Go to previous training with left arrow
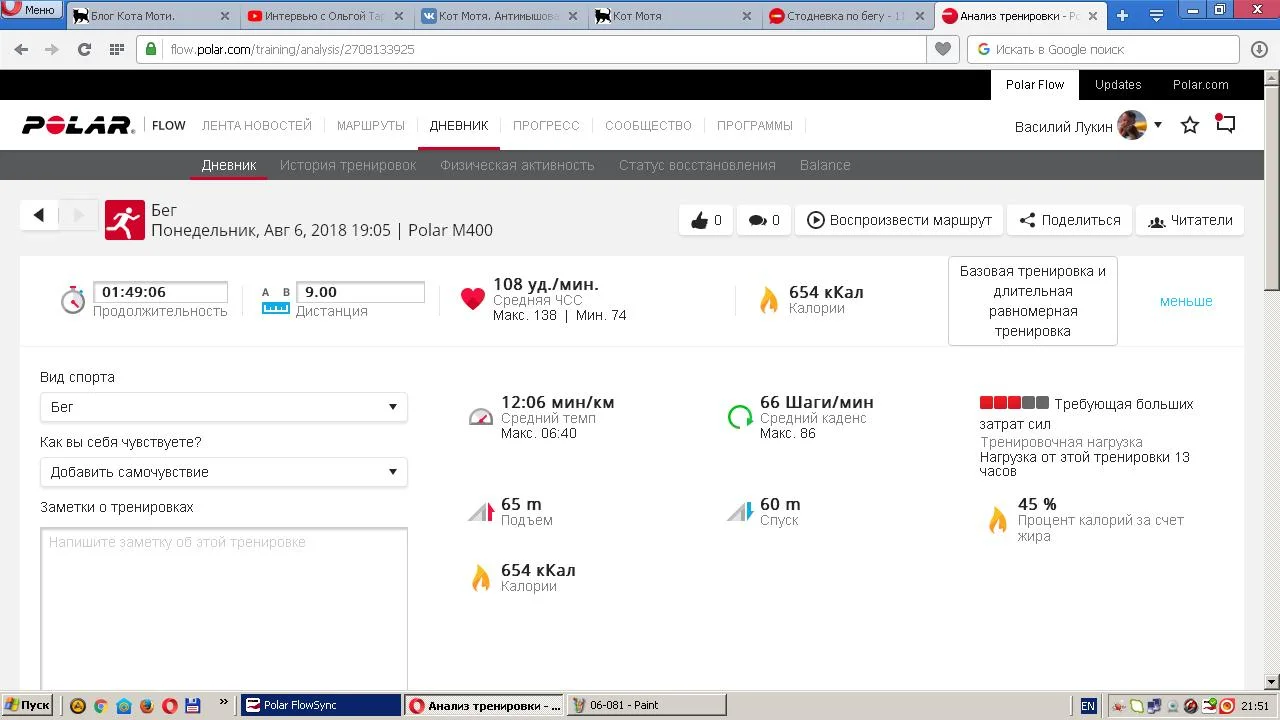Viewport: 1280px width, 720px height. click(x=39, y=215)
